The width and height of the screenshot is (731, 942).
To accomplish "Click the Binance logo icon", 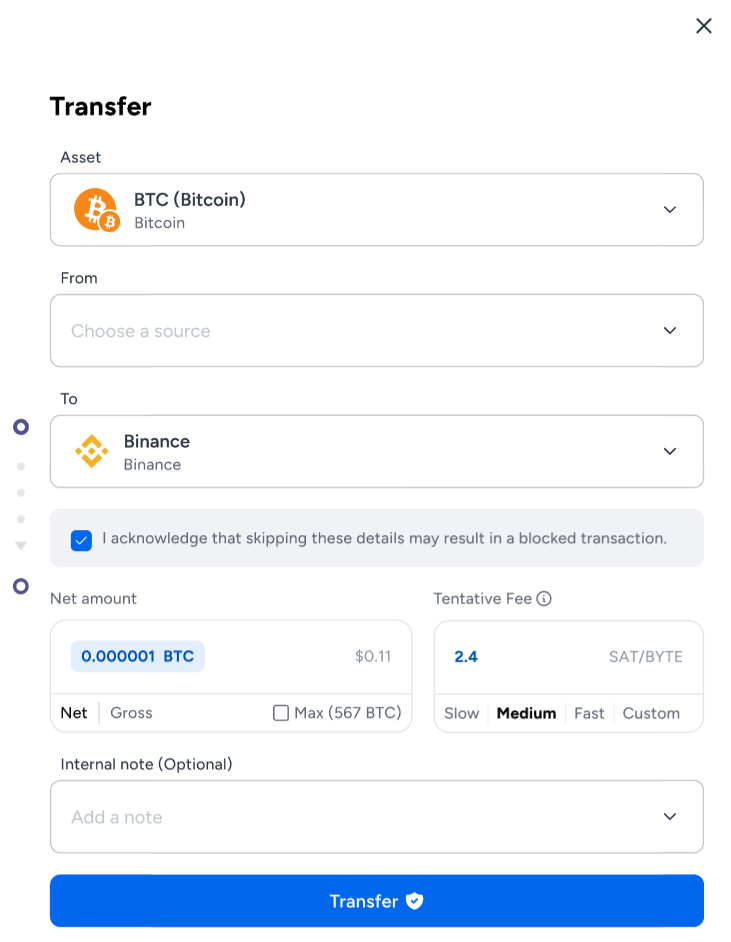I will (x=91, y=451).
